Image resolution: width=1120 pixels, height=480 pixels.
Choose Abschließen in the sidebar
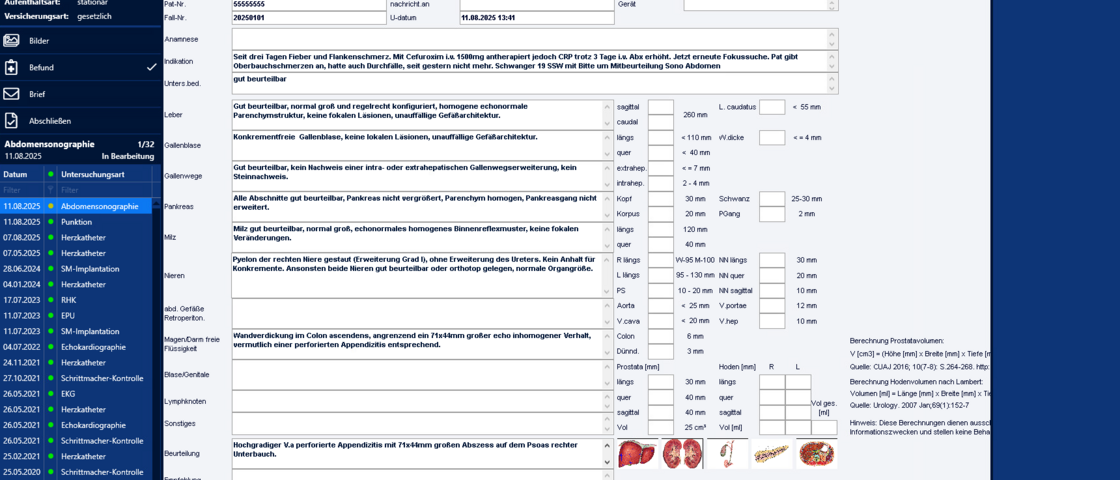[81, 121]
